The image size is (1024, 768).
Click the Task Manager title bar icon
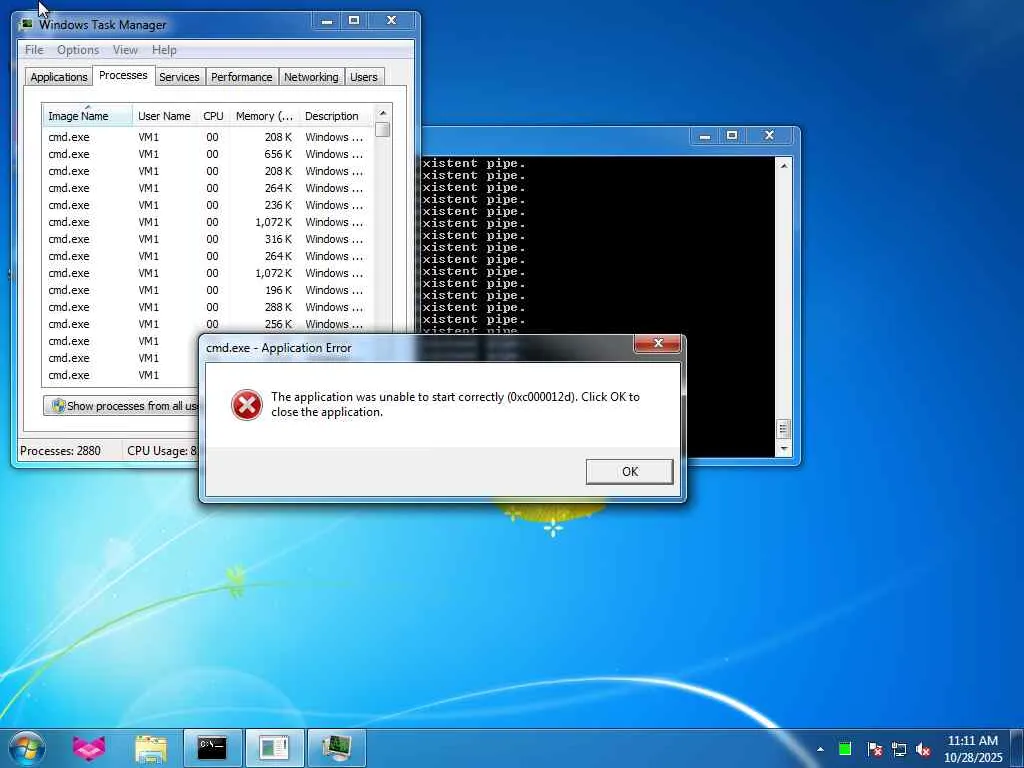click(x=26, y=24)
